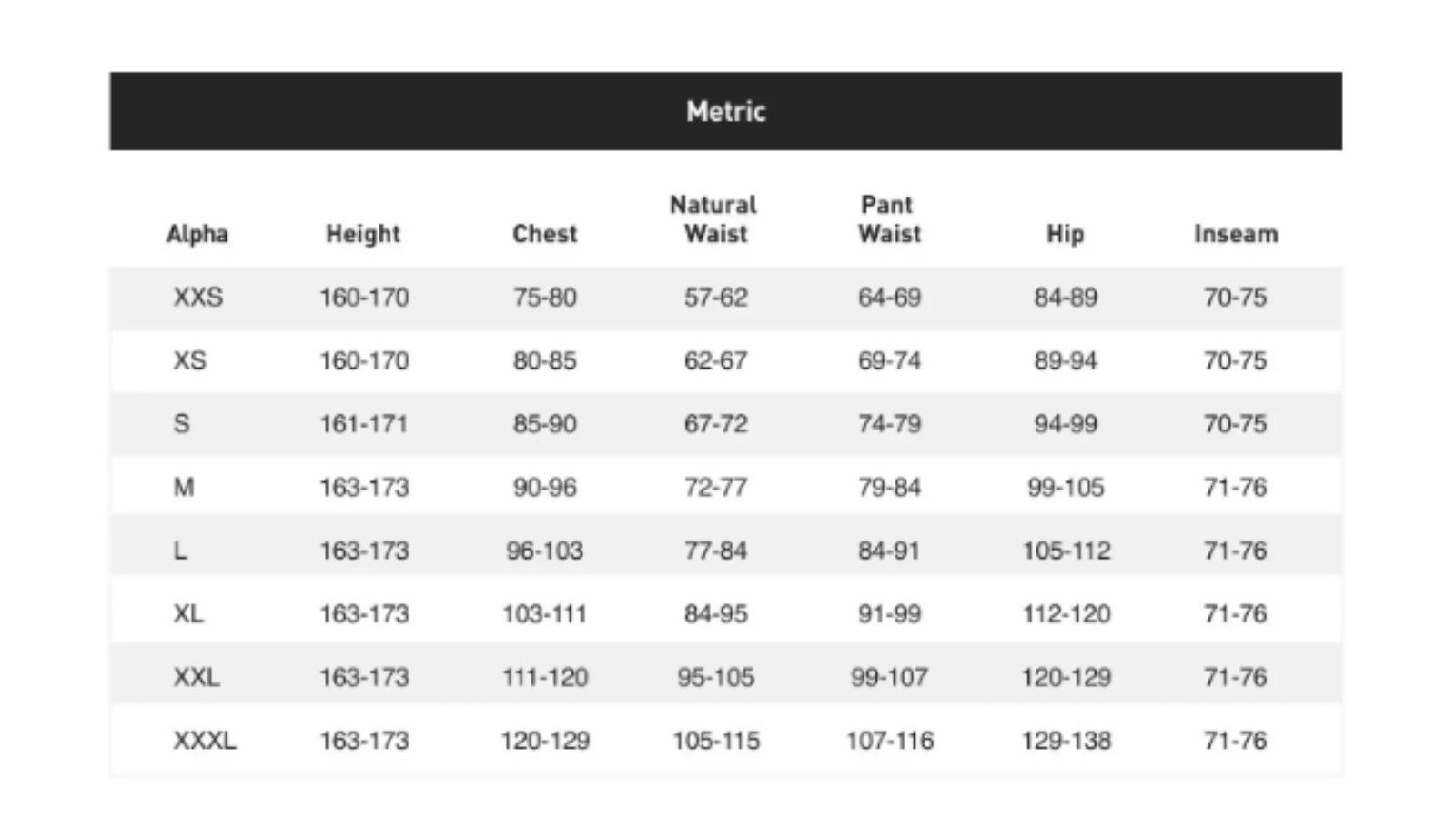
Task: Select the M size row label
Action: click(x=184, y=488)
